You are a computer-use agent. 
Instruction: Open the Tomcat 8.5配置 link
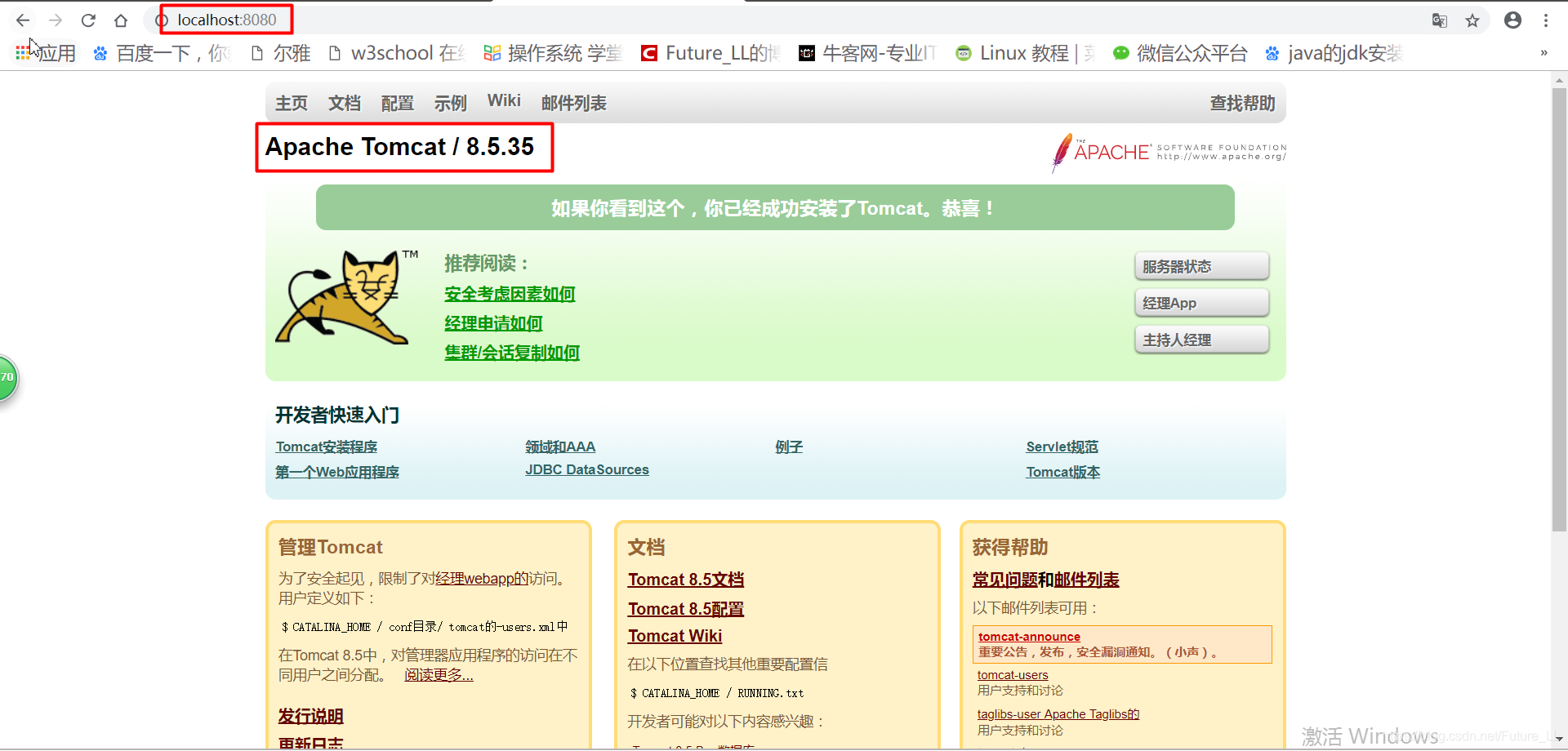point(686,609)
